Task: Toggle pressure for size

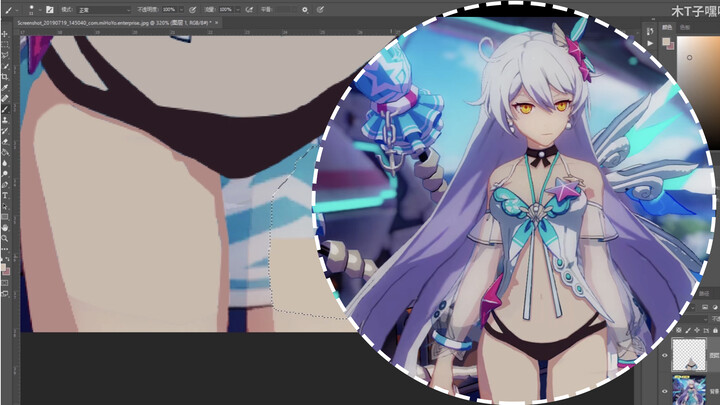Action: click(320, 10)
